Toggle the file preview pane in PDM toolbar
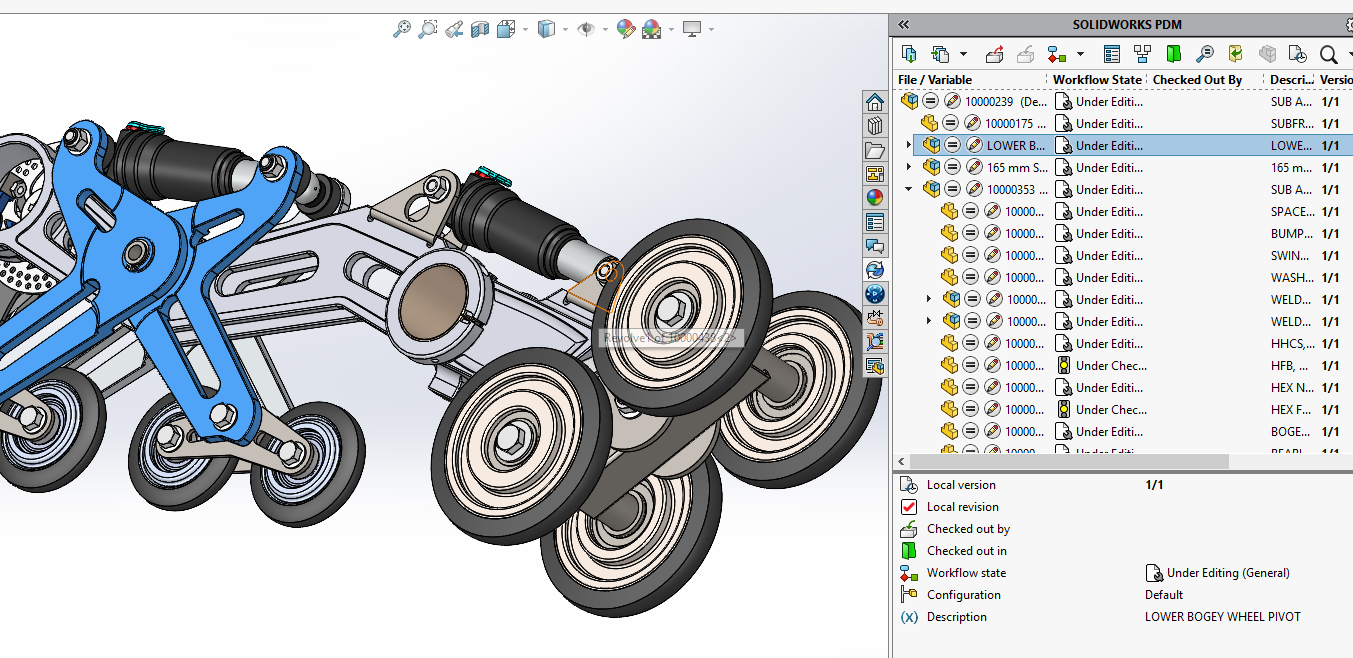 pos(1172,53)
